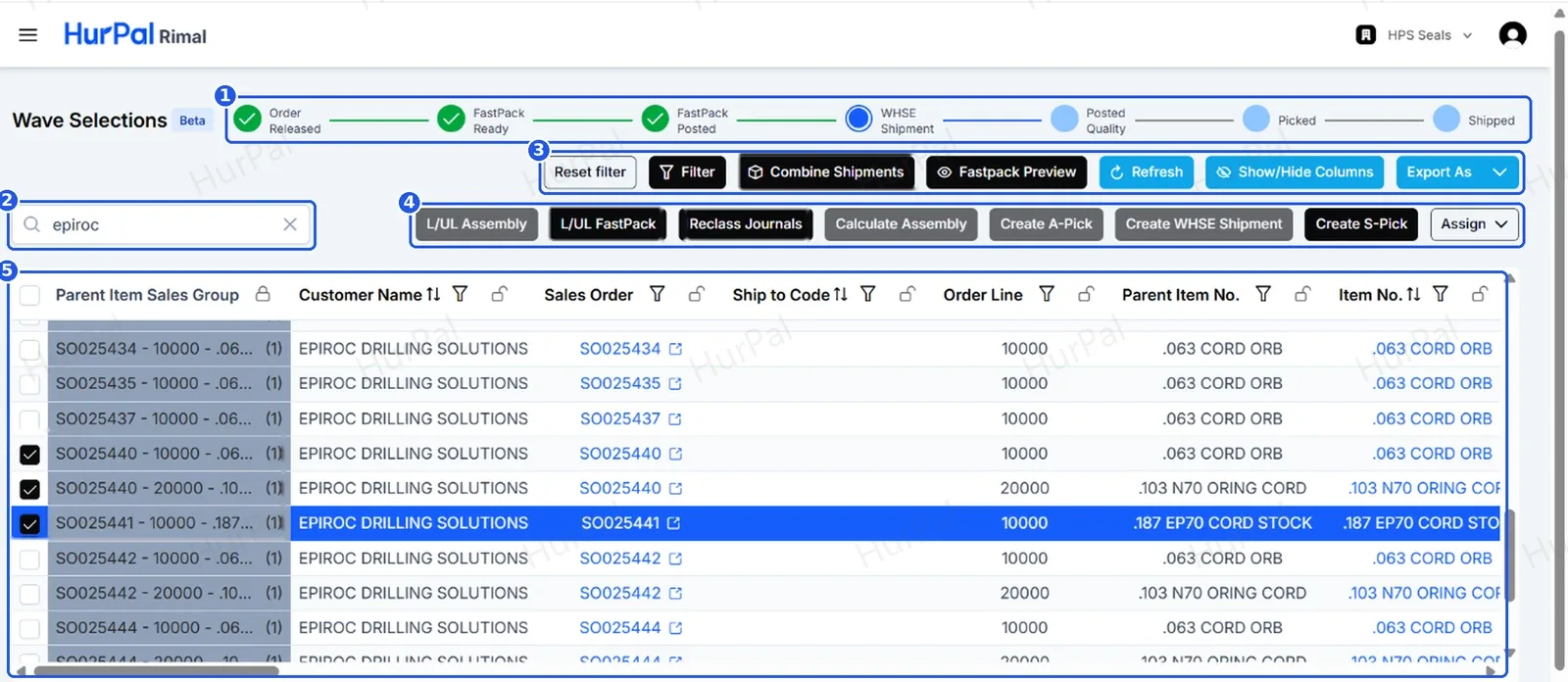Screen dimensions: 1568x682
Task: Check the SO025442 - 10000 row checkbox
Action: pos(30,560)
